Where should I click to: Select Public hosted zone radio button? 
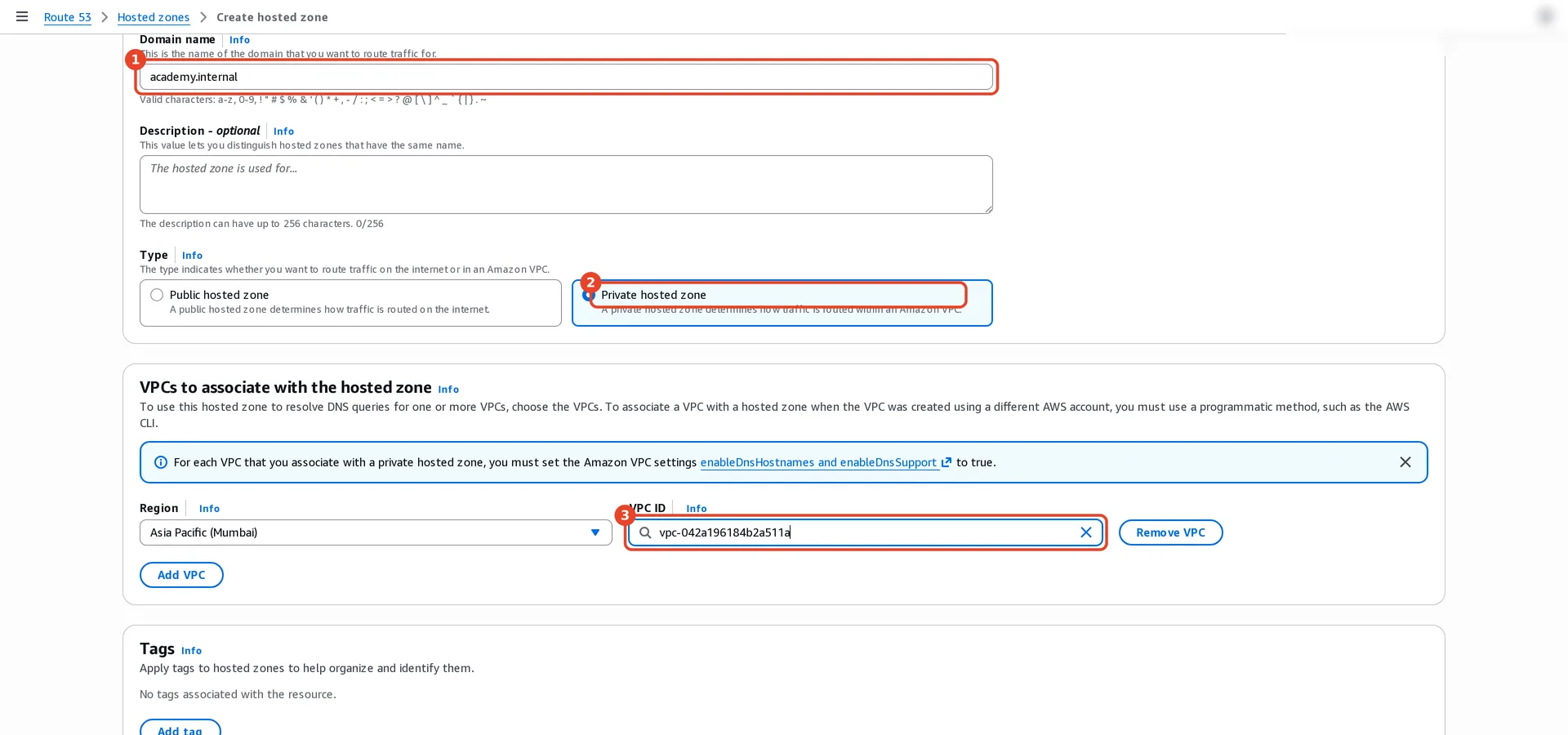click(157, 295)
